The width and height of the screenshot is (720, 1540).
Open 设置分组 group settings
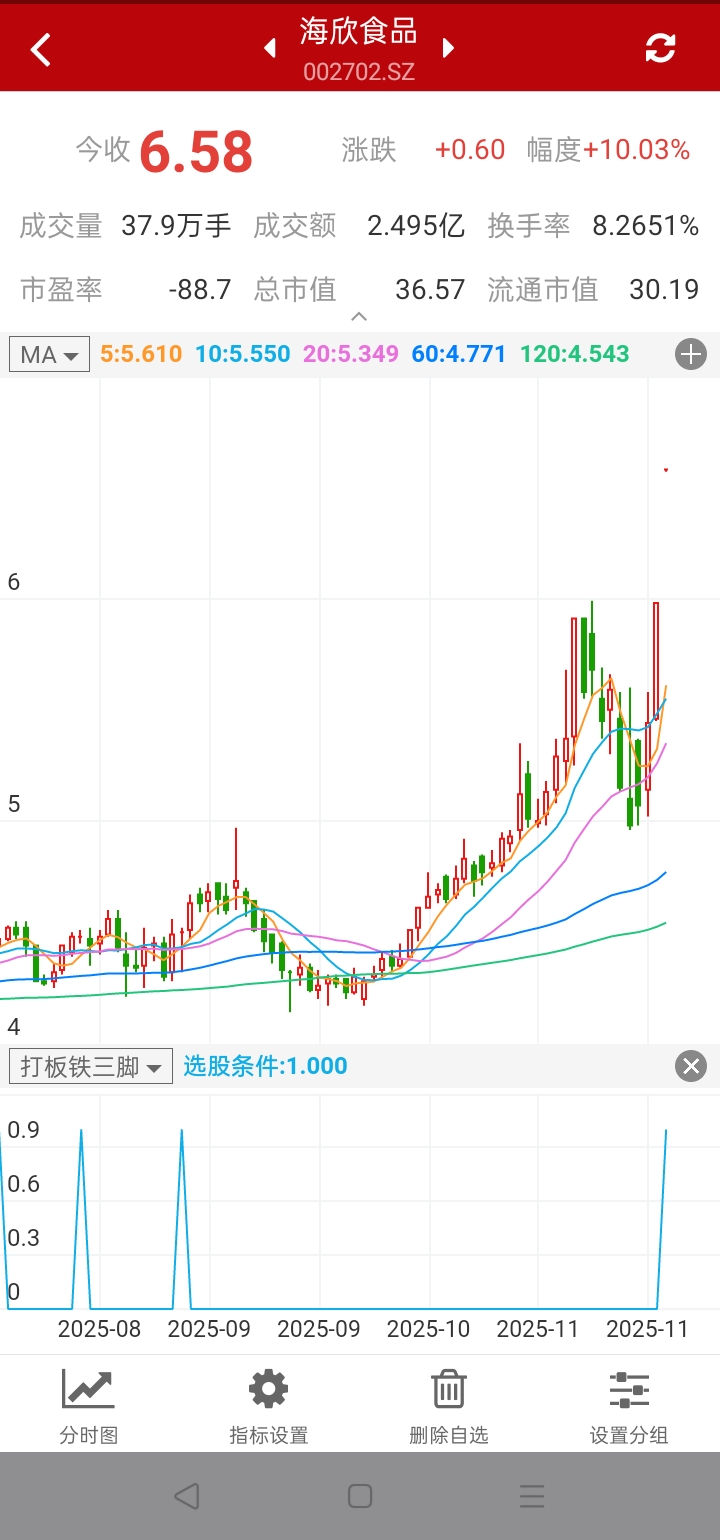point(629,1408)
